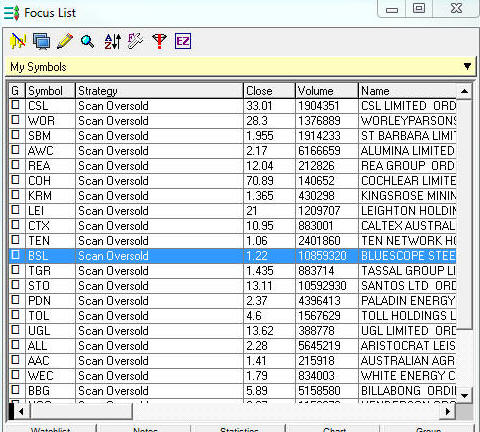The height and width of the screenshot is (432, 480).
Task: Tick the checkbox for CSL row
Action: coord(15,105)
